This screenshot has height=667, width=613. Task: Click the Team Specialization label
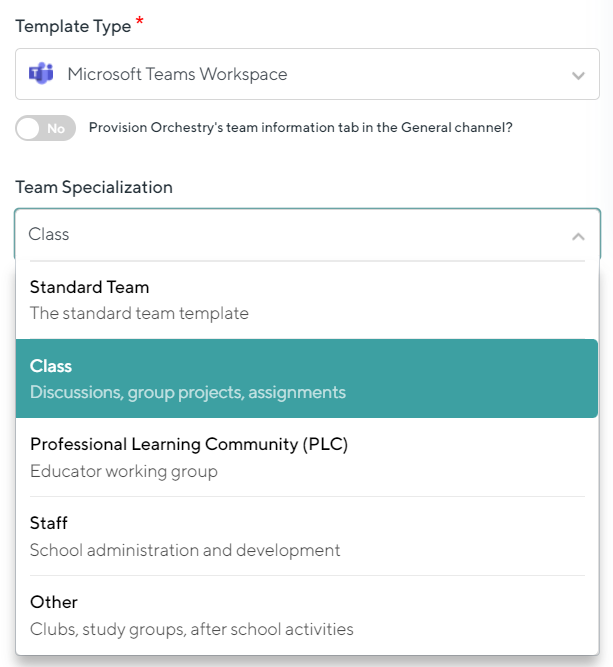[x=94, y=188]
